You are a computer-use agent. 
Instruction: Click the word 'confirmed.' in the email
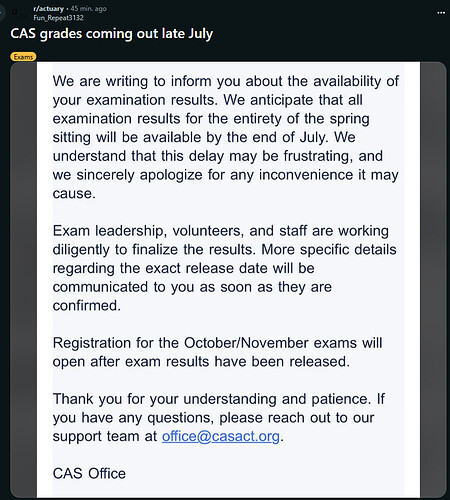[x=87, y=306]
